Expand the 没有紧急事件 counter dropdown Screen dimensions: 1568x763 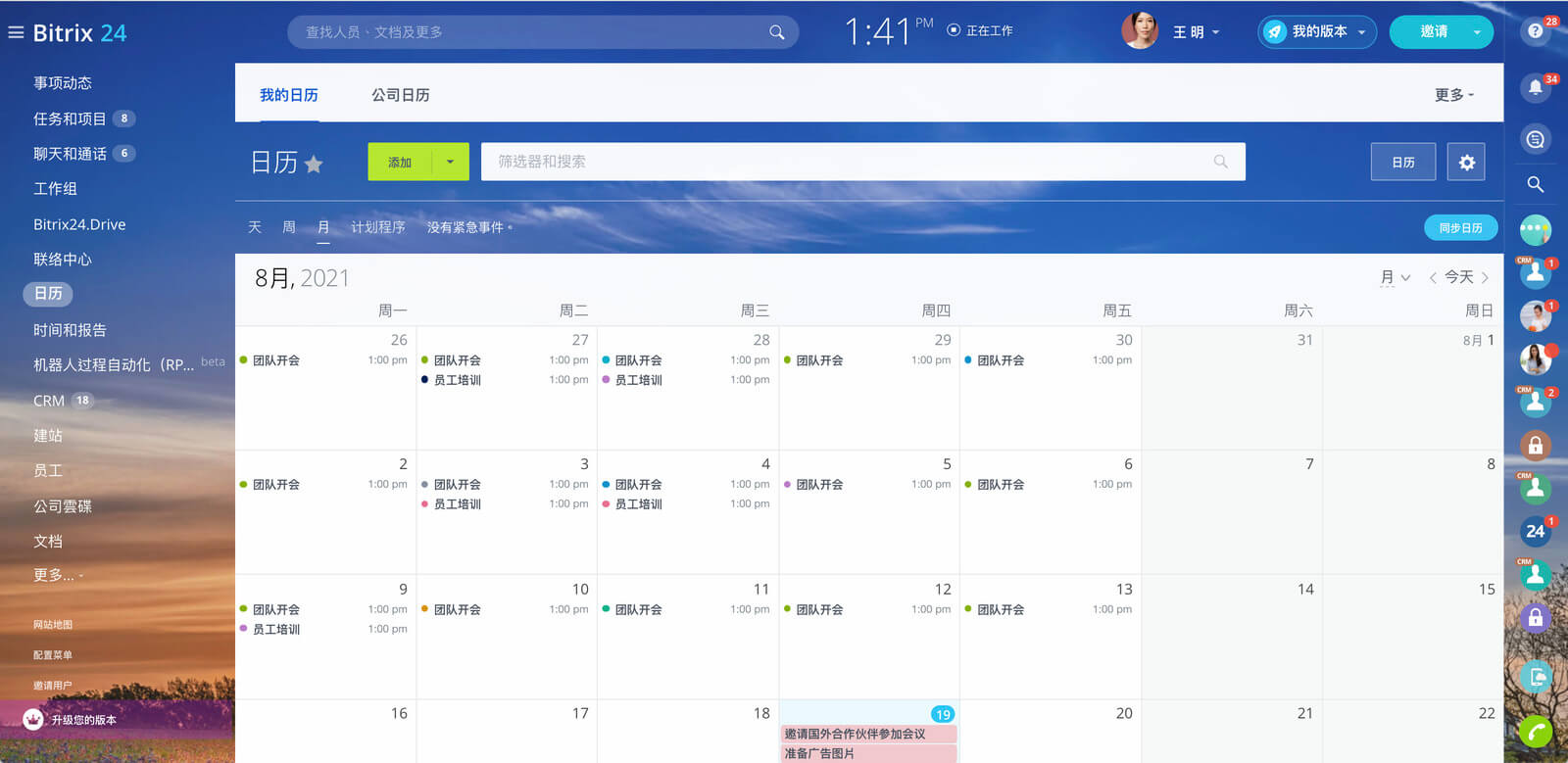pyautogui.click(x=469, y=227)
